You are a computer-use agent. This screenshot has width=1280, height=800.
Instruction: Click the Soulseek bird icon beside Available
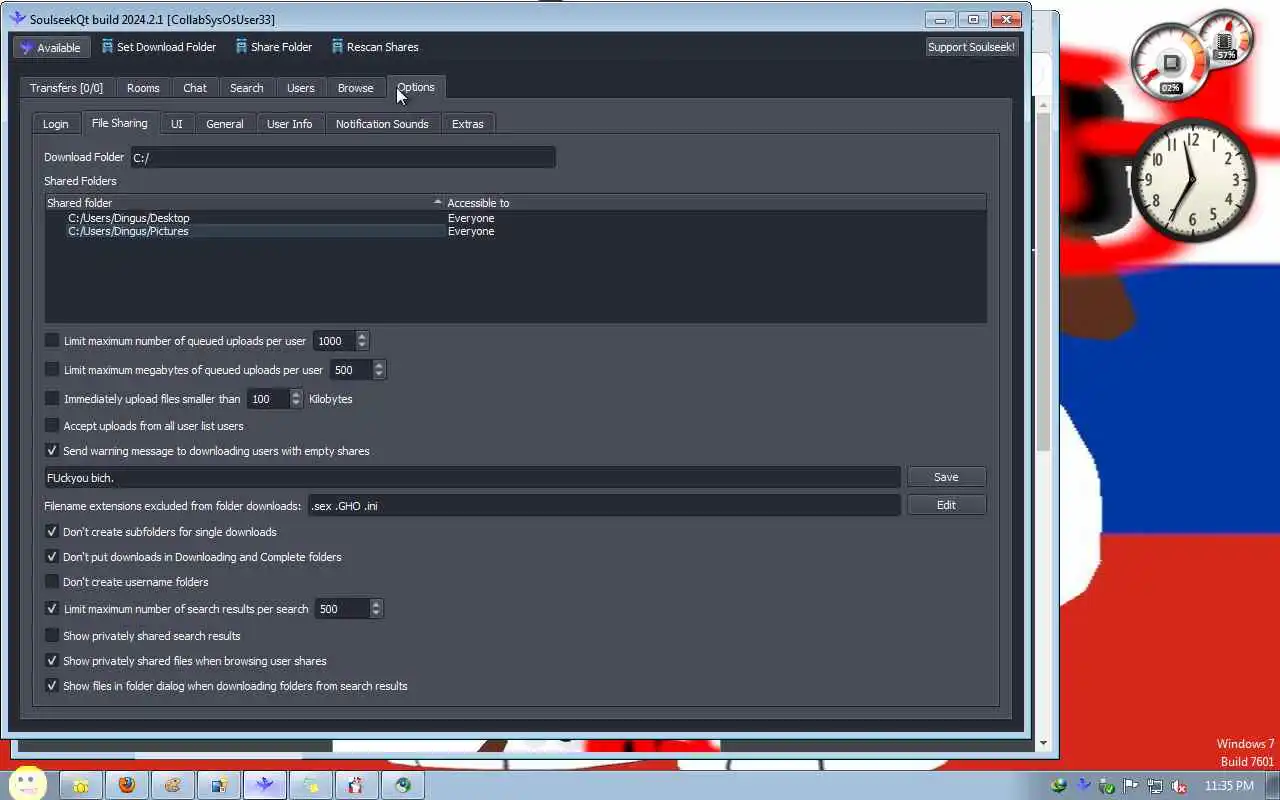26,47
